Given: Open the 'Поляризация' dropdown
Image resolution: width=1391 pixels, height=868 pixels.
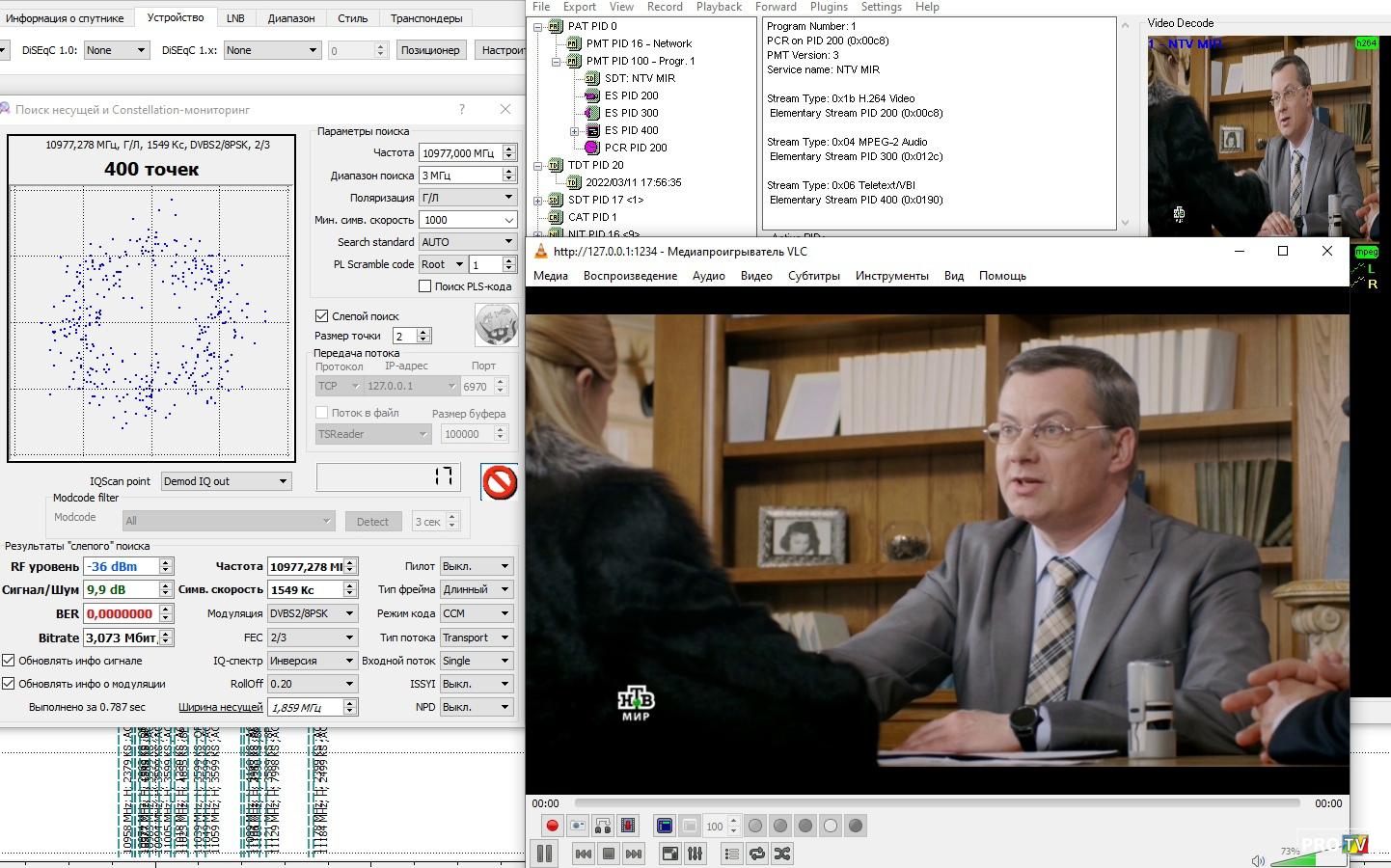Looking at the screenshot, I should [468, 198].
